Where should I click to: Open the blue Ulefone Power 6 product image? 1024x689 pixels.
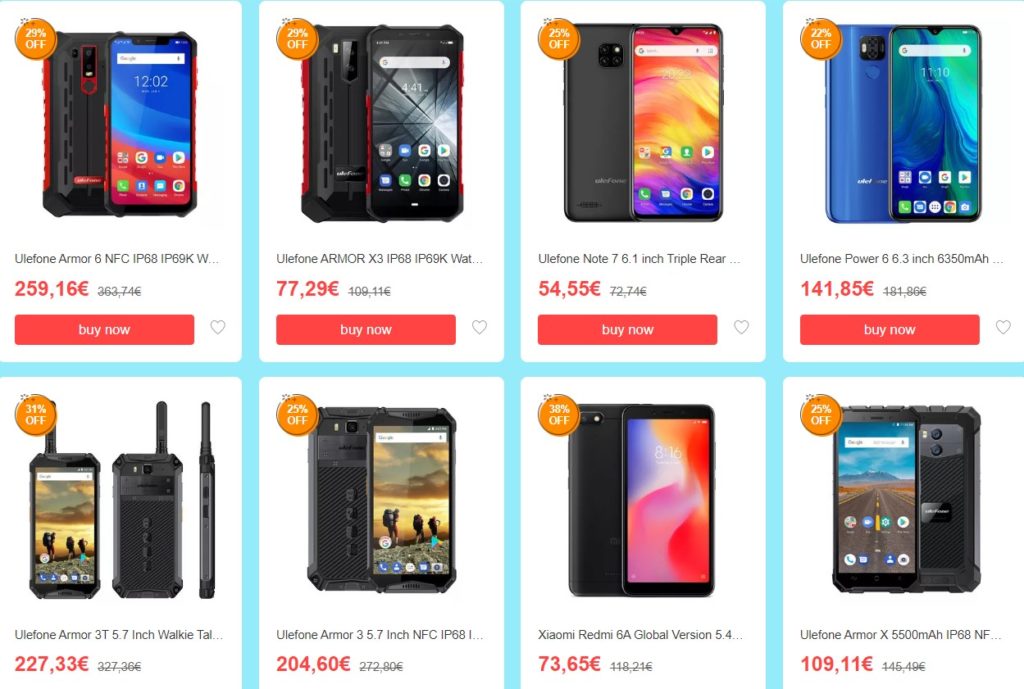coord(904,123)
